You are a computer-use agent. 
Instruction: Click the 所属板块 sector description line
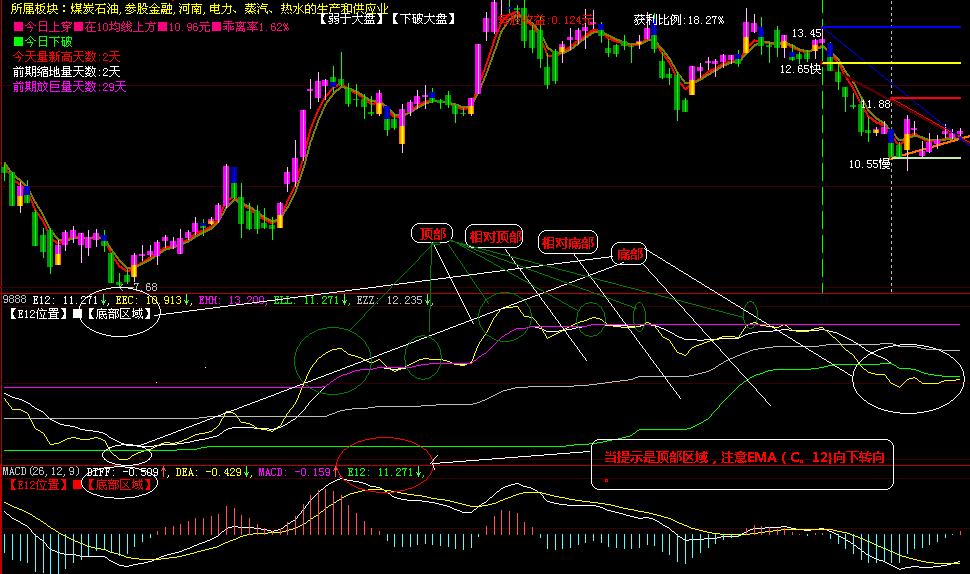click(x=200, y=9)
